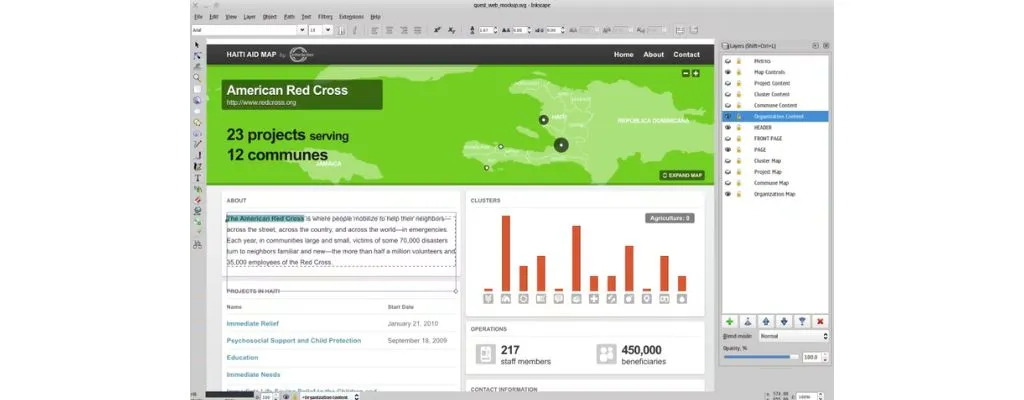The width and height of the screenshot is (1024, 400).
Task: Select the Spiral tool
Action: 197,133
